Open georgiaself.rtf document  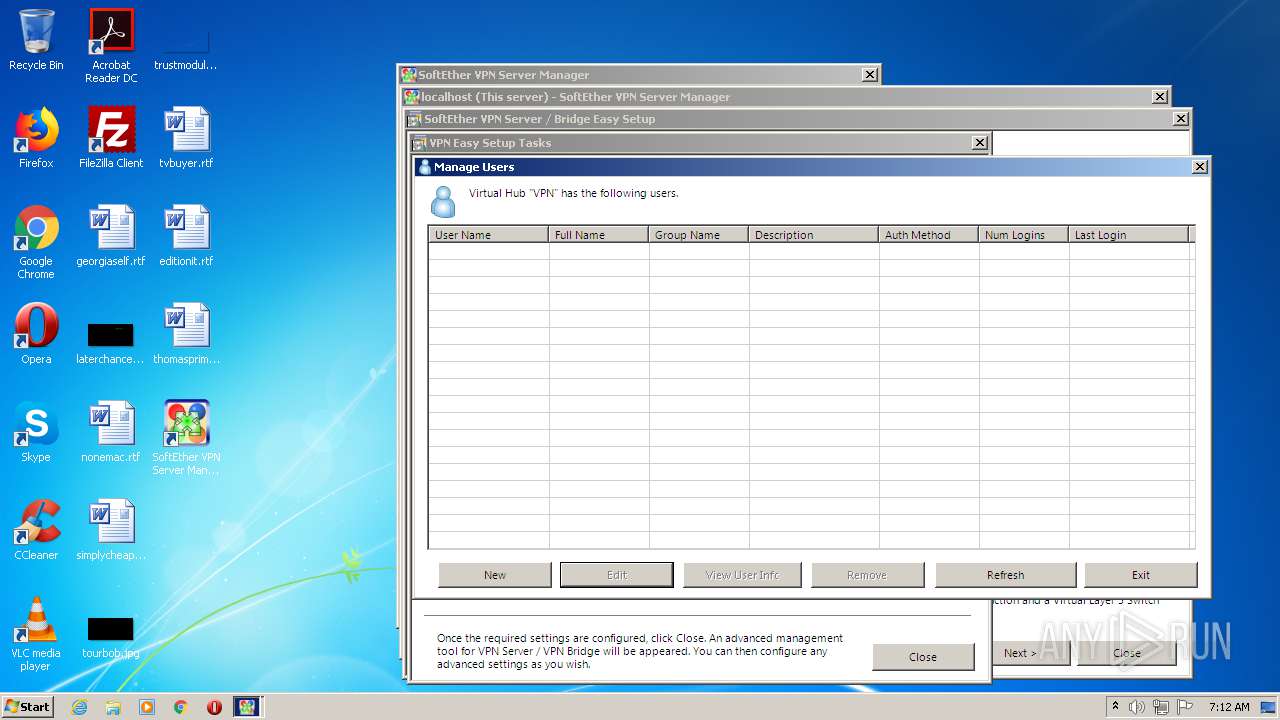coord(111,236)
